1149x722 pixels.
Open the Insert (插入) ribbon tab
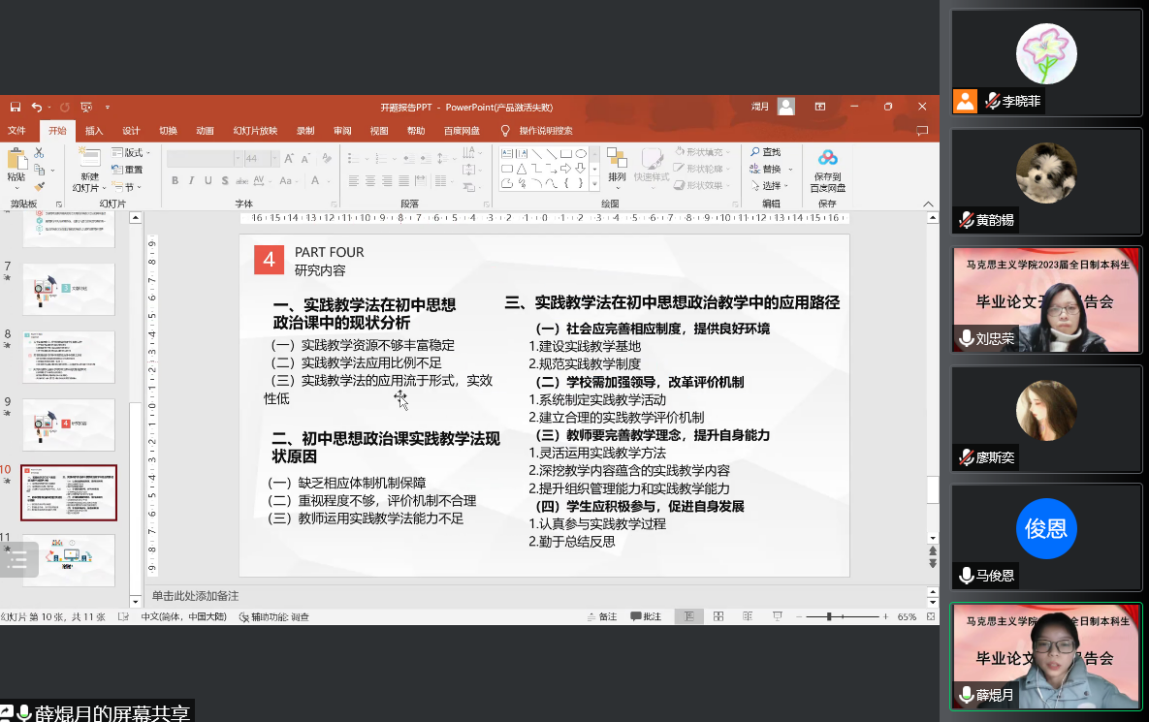click(94, 131)
